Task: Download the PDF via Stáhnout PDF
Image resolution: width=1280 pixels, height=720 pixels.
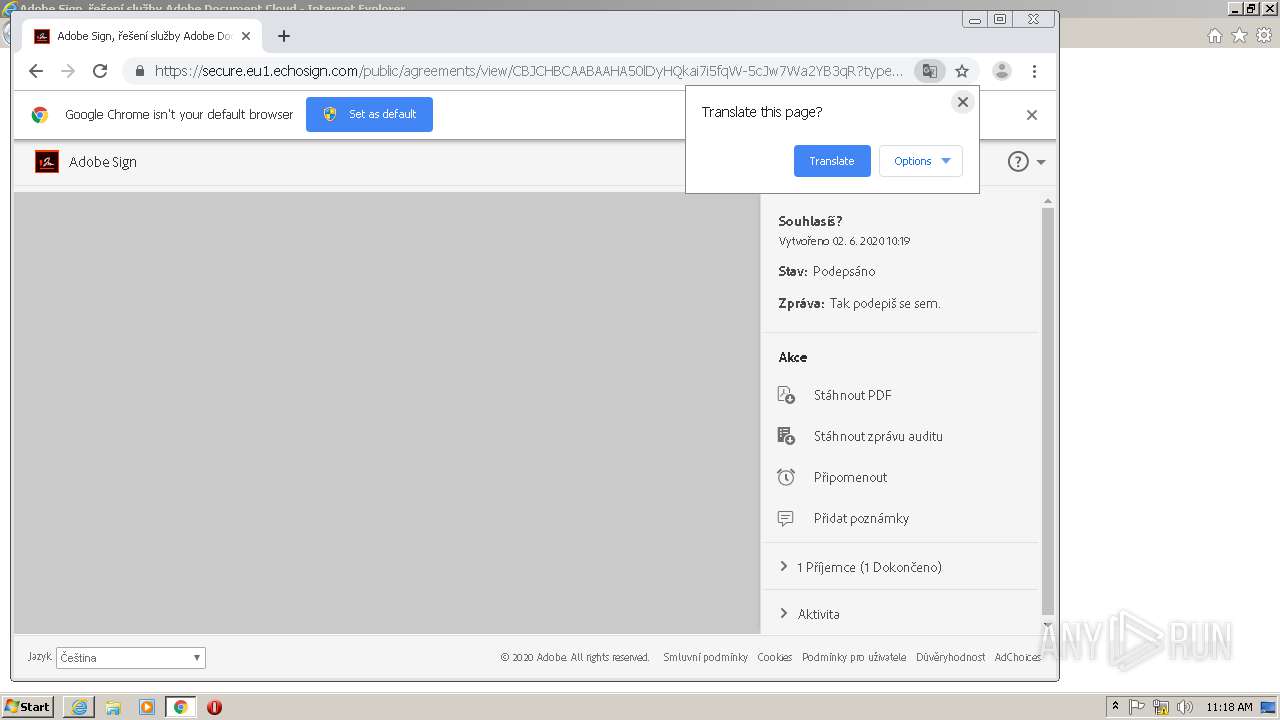Action: pyautogui.click(x=852, y=395)
